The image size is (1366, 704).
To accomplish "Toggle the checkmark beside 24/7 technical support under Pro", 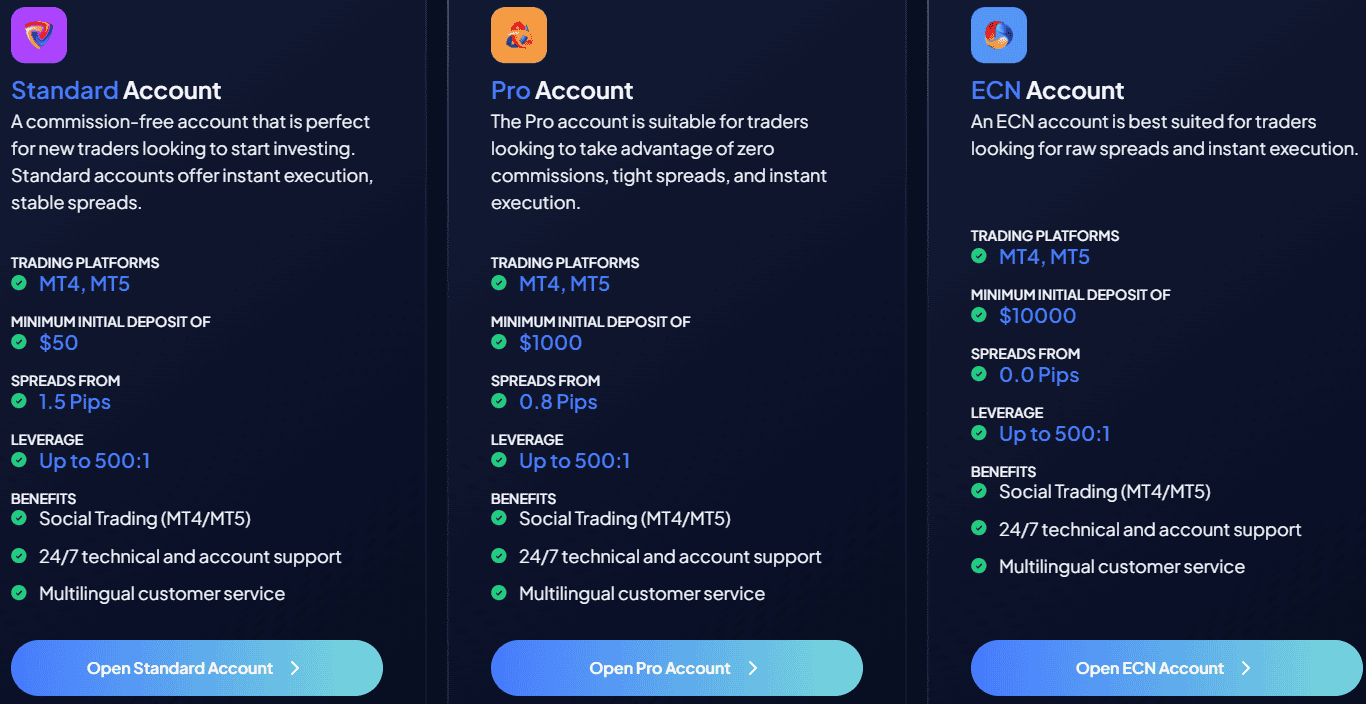I will tap(498, 556).
